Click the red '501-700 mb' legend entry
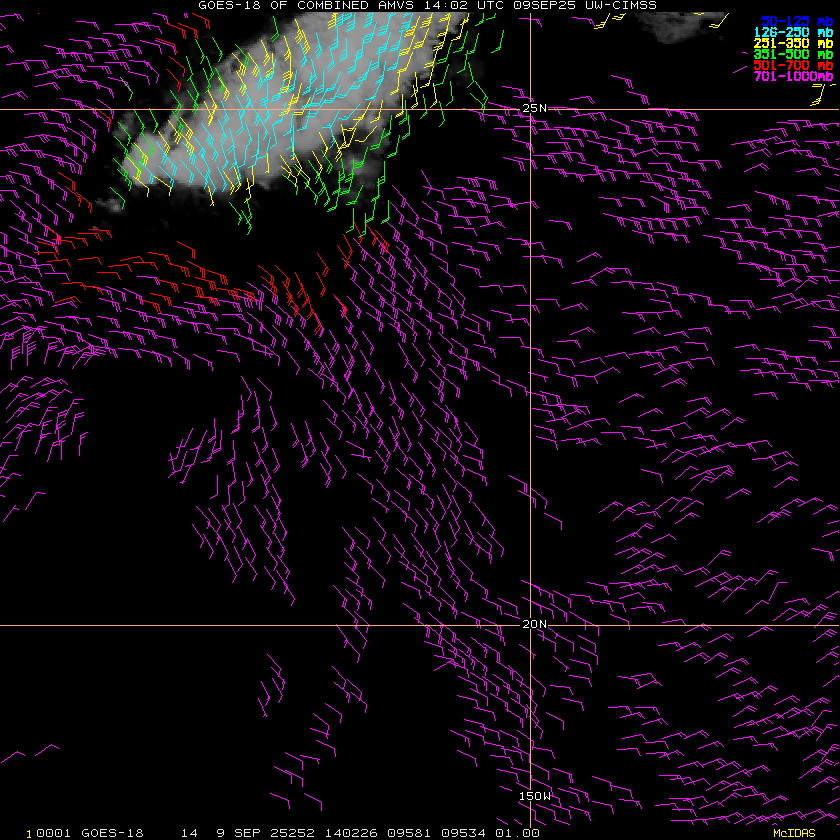This screenshot has height=840, width=840. coord(793,65)
